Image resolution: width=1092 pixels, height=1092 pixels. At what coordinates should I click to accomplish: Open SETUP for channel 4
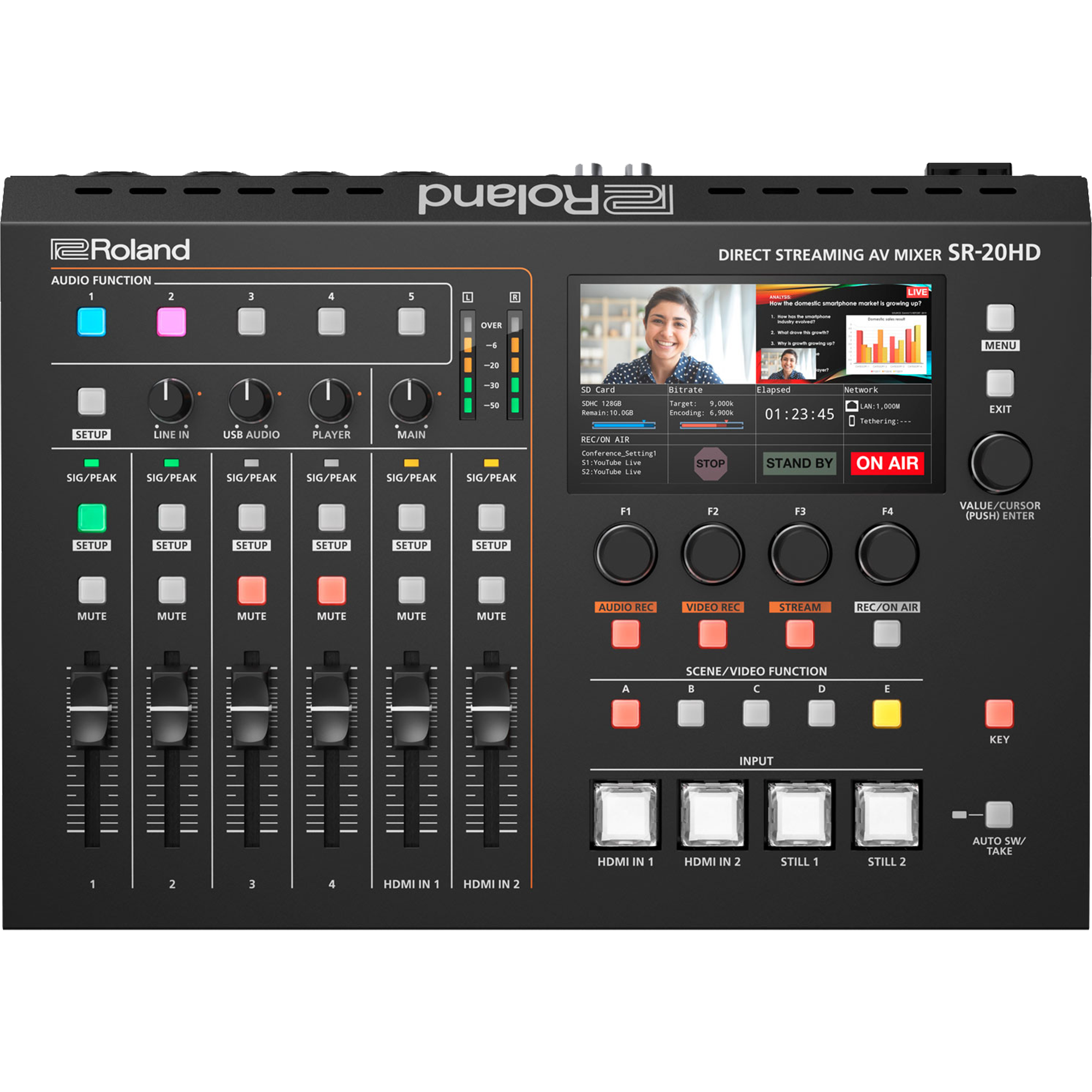coord(332,518)
